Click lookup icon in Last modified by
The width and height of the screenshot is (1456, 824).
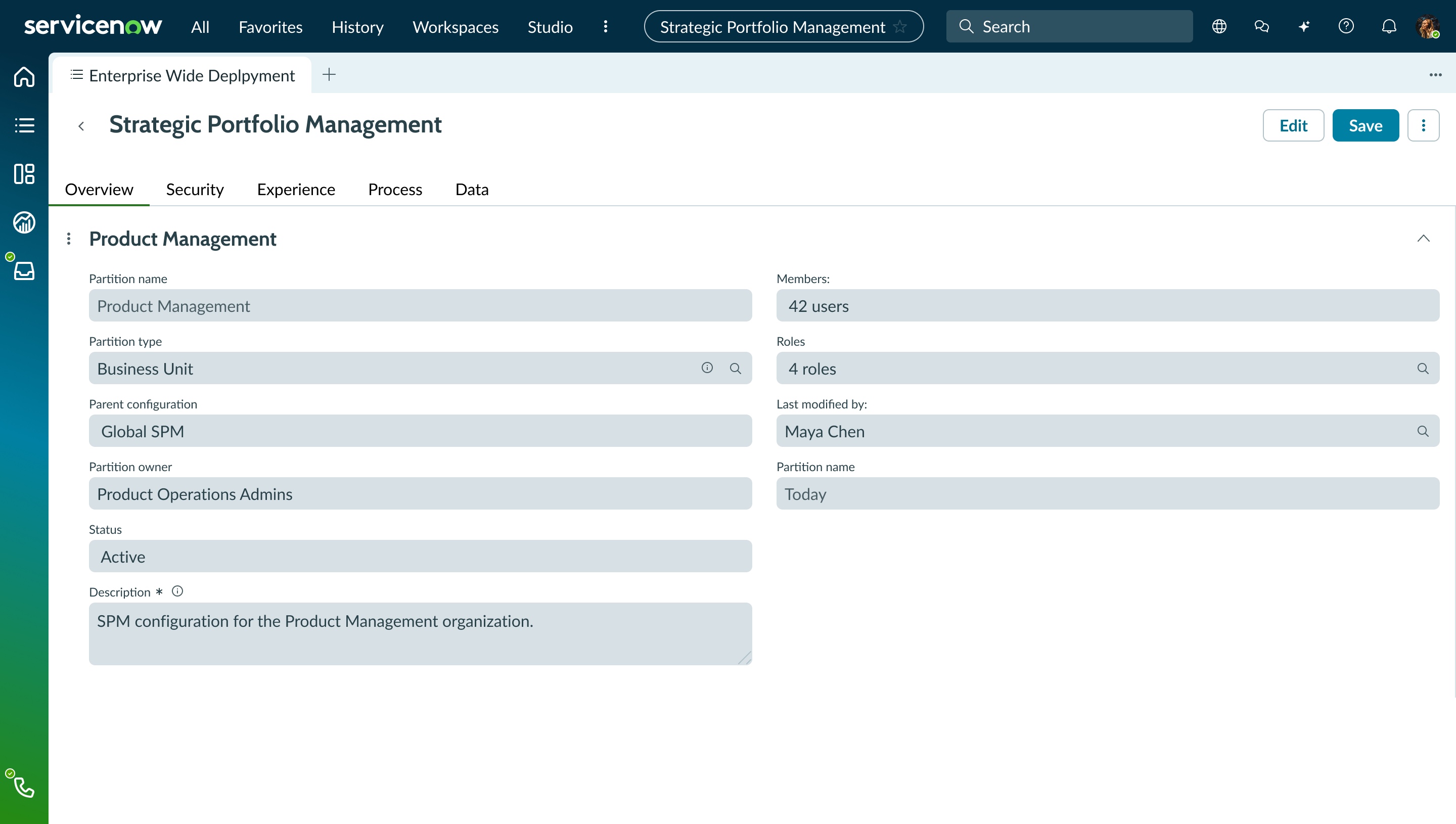[x=1423, y=431]
